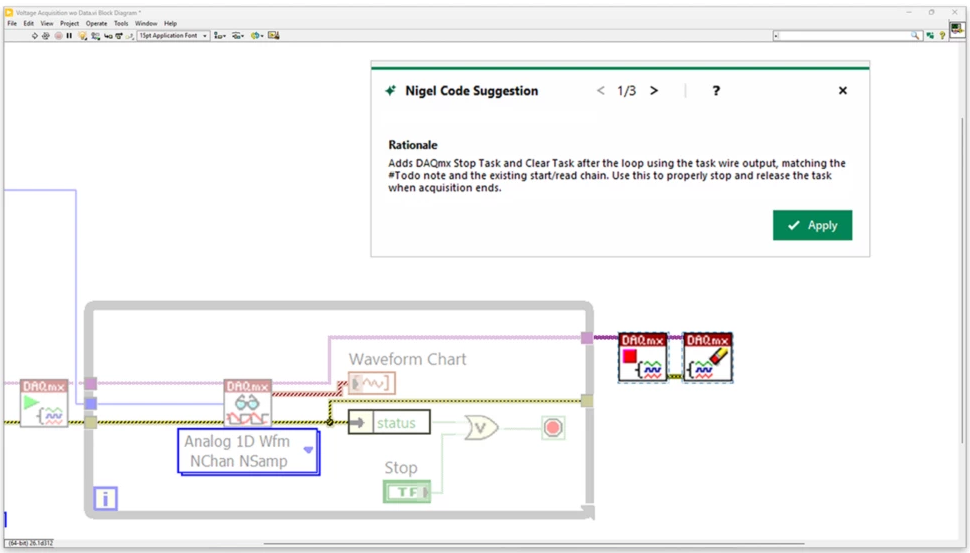Click the Run Continuously toolbar icon

tap(46, 36)
